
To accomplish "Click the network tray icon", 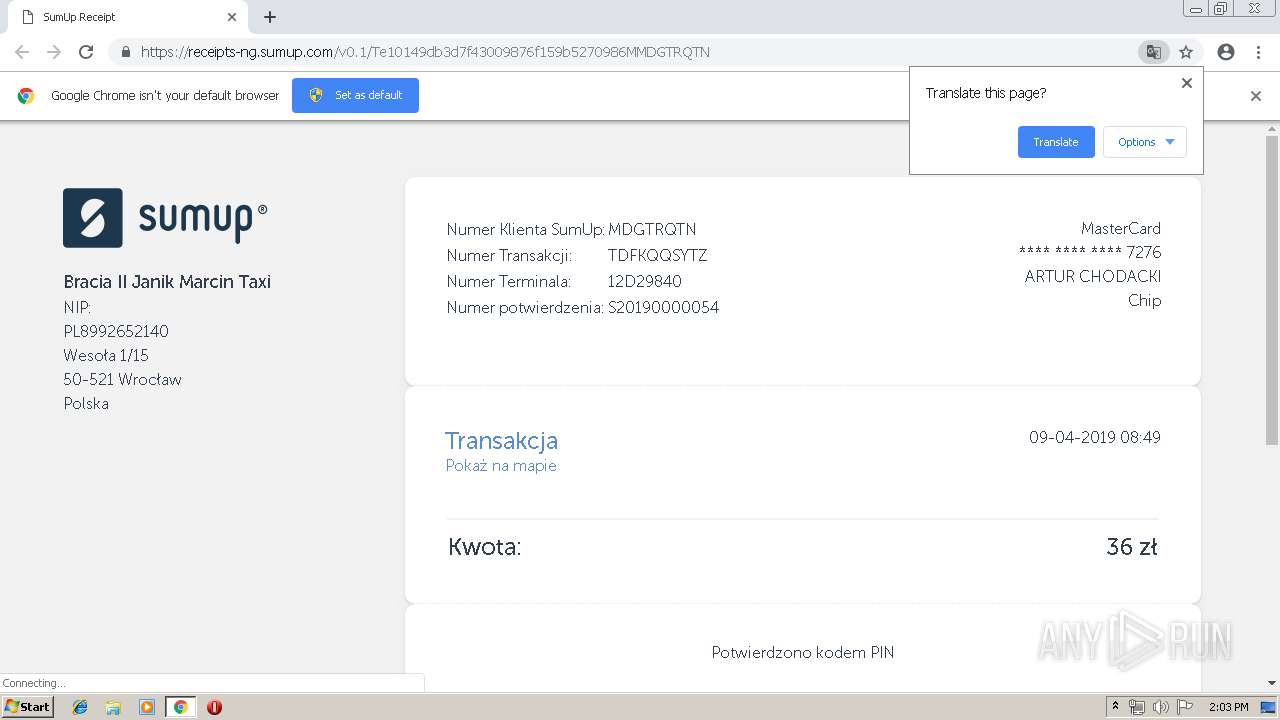I will [1137, 707].
